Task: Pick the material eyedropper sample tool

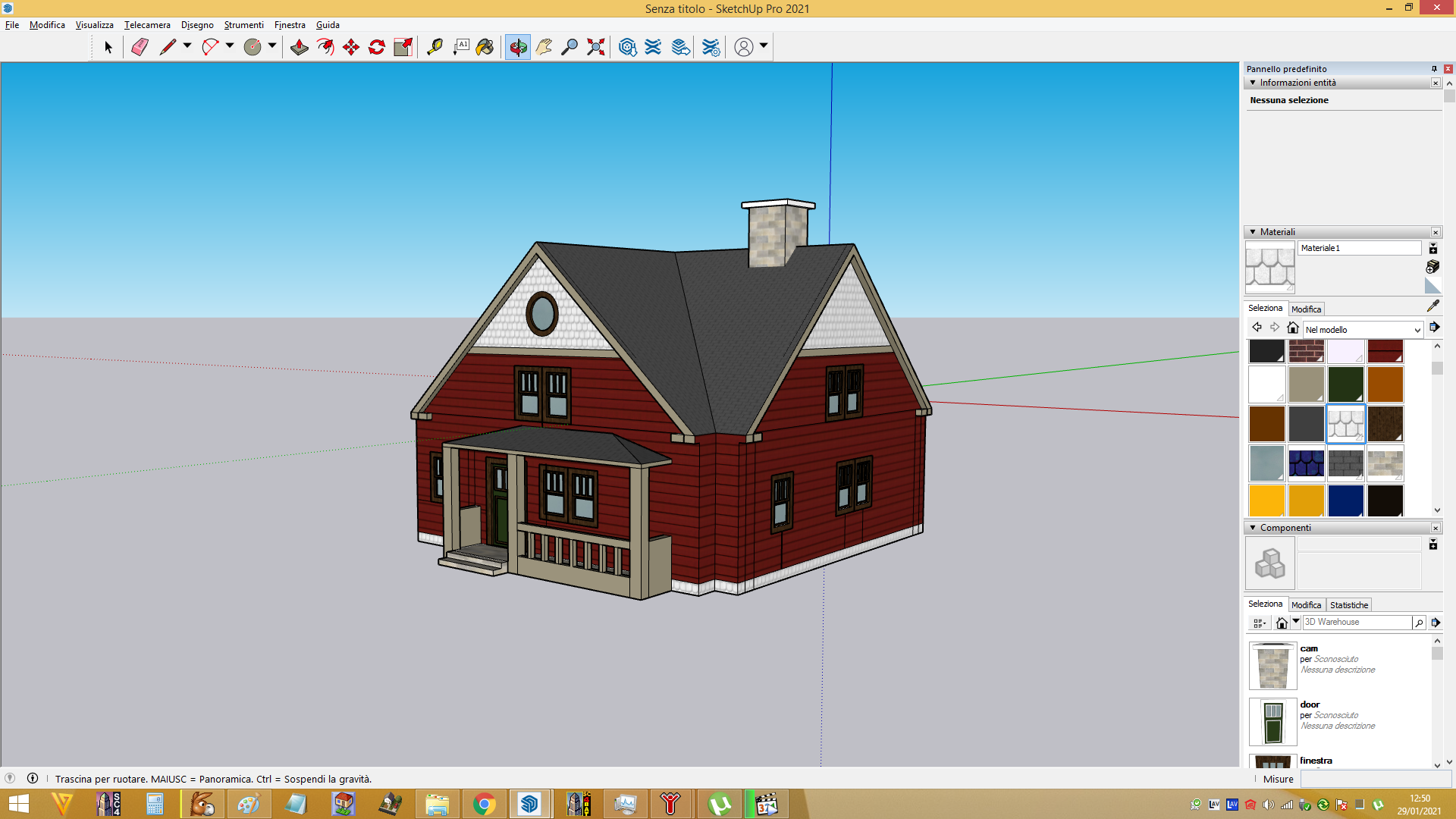Action: [1432, 306]
